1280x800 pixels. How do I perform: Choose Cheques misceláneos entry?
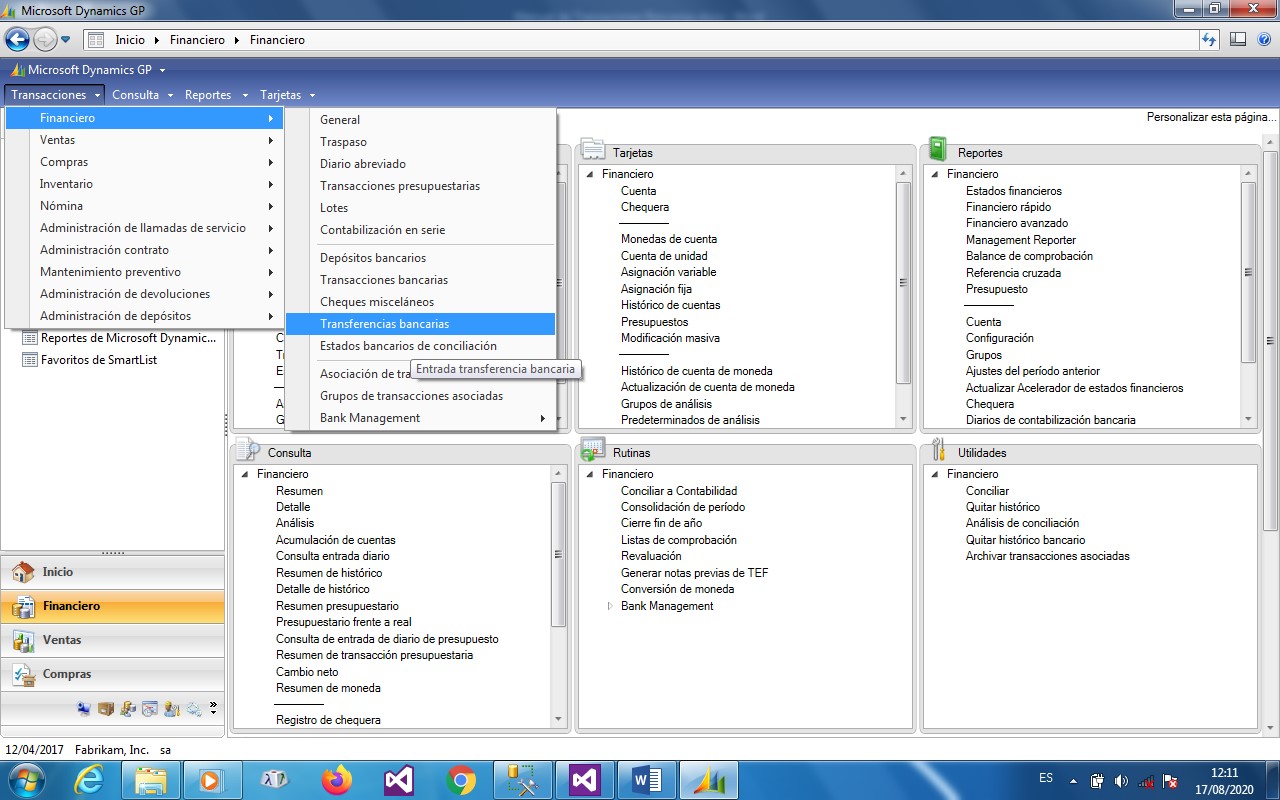click(420, 302)
